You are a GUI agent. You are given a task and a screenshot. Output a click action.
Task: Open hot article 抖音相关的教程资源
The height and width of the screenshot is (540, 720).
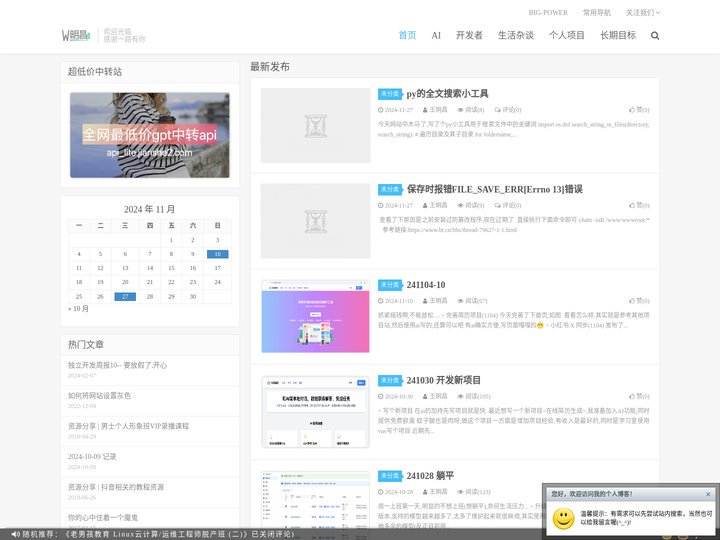click(116, 487)
